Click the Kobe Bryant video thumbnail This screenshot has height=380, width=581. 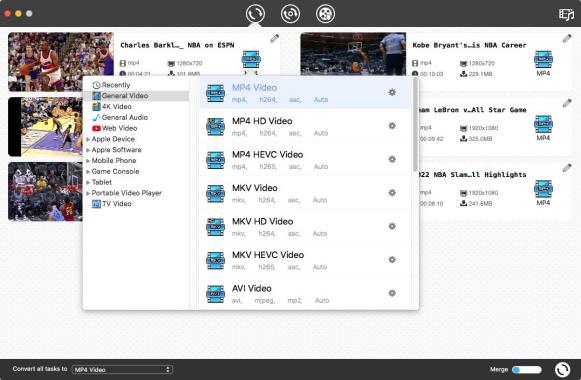pos(353,54)
